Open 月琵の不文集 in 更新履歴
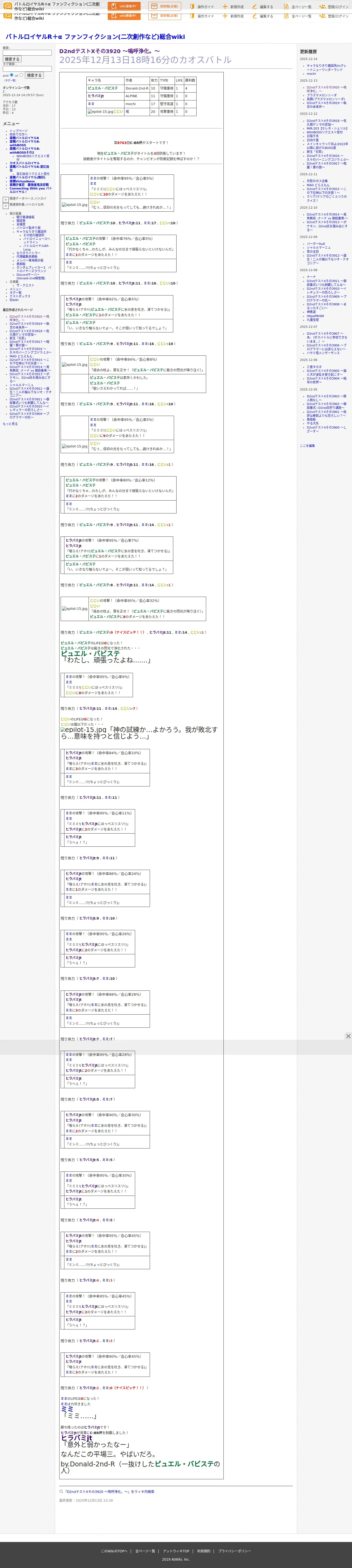Screen dimensions: 352x1568 (x=317, y=181)
